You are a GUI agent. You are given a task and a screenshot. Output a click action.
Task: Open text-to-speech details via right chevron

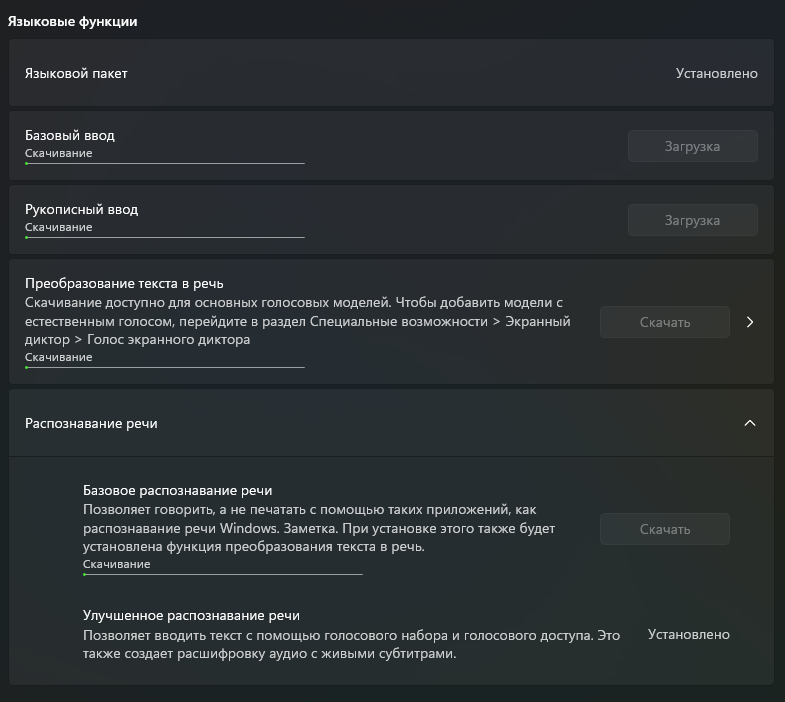click(x=749, y=322)
